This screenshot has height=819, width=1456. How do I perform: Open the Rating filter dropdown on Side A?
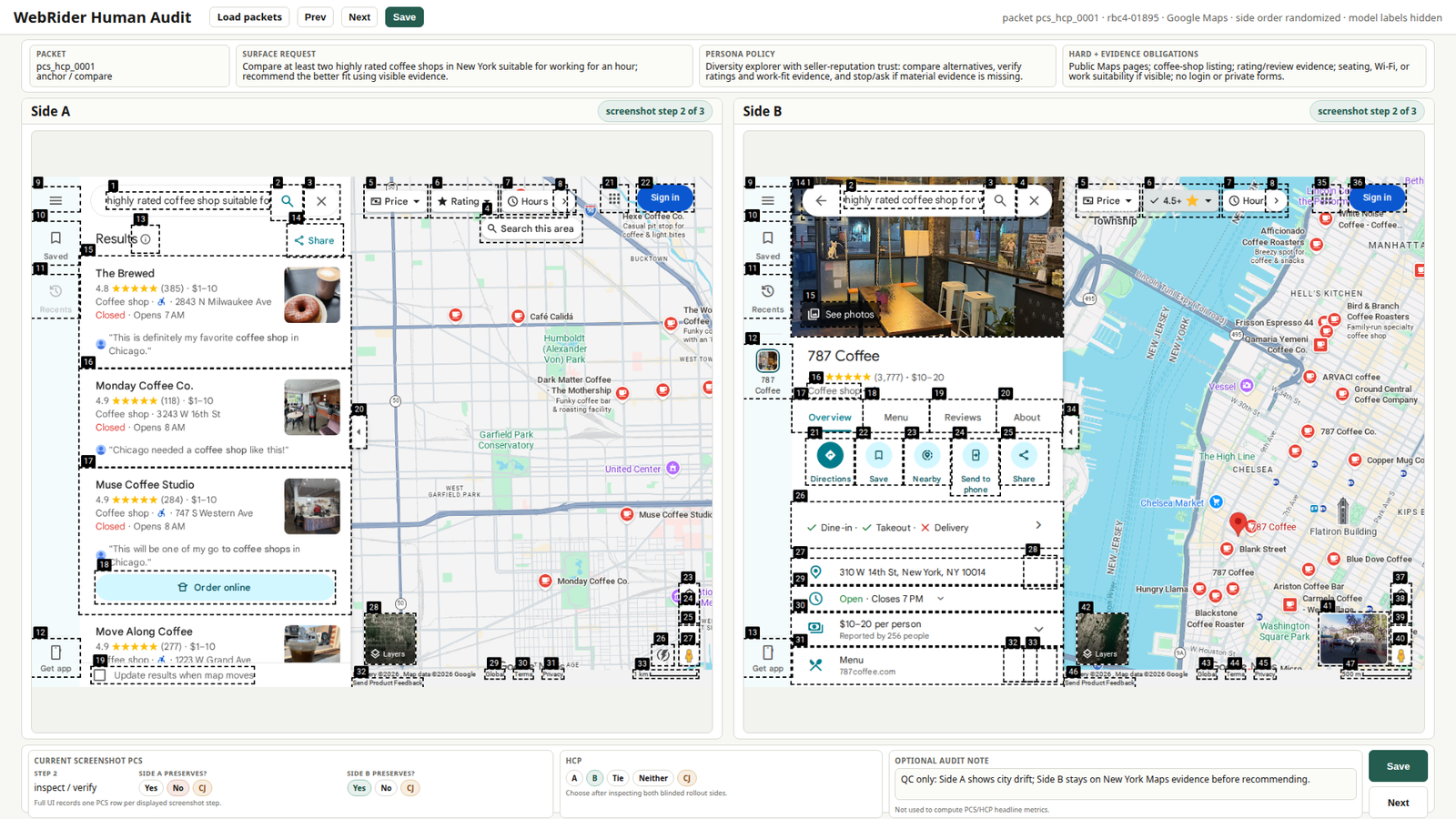pyautogui.click(x=464, y=201)
